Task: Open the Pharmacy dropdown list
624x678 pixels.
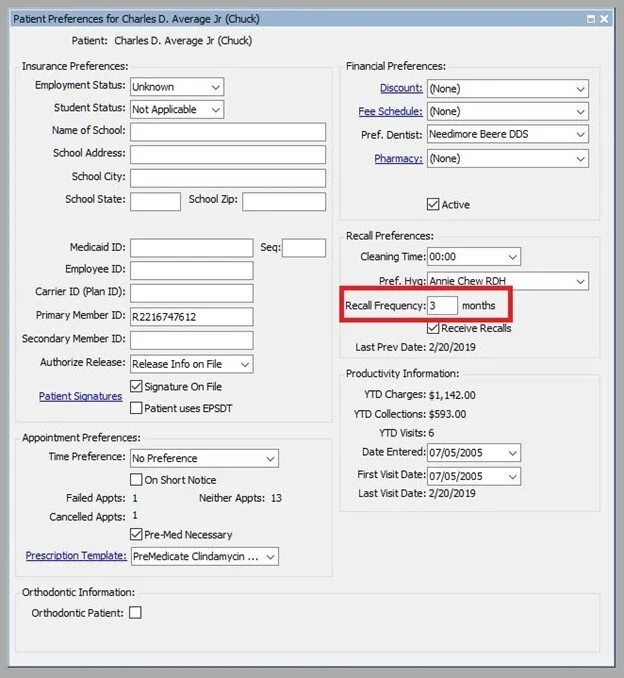Action: click(508, 159)
